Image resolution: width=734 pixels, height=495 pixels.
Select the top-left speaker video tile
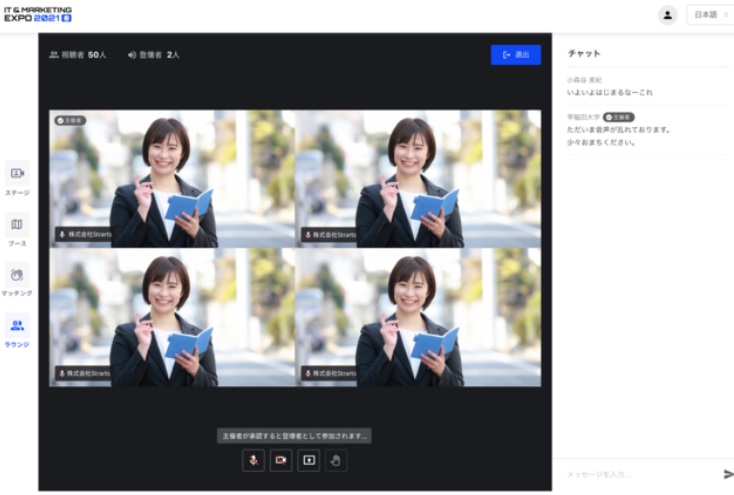172,178
